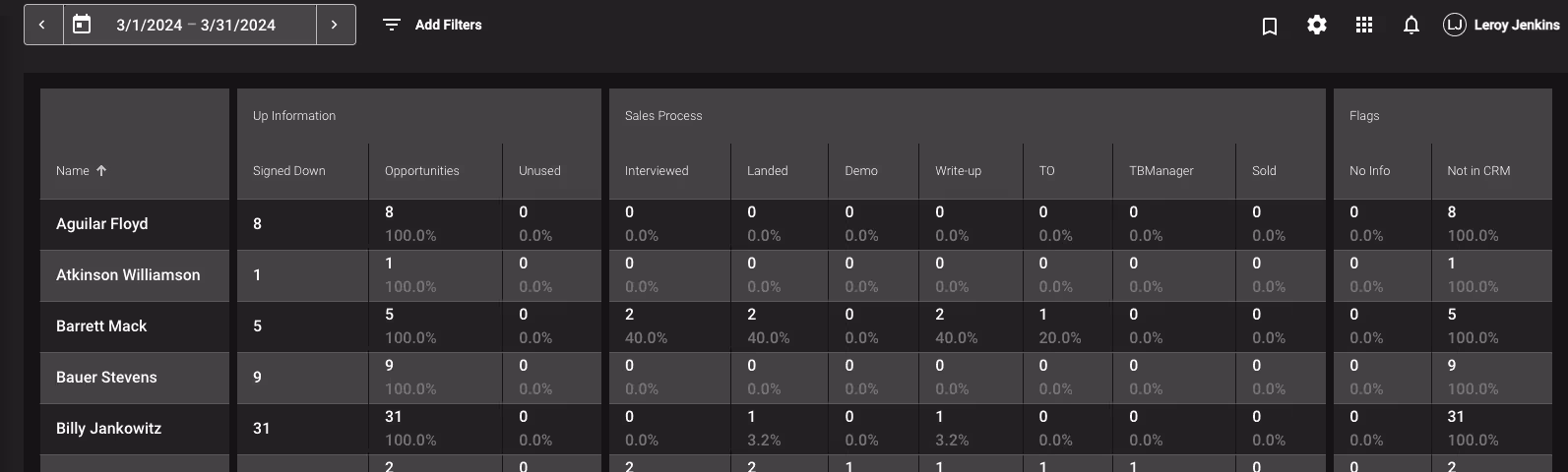Click the Write-up column header
This screenshot has width=1568, height=472.
tap(958, 170)
